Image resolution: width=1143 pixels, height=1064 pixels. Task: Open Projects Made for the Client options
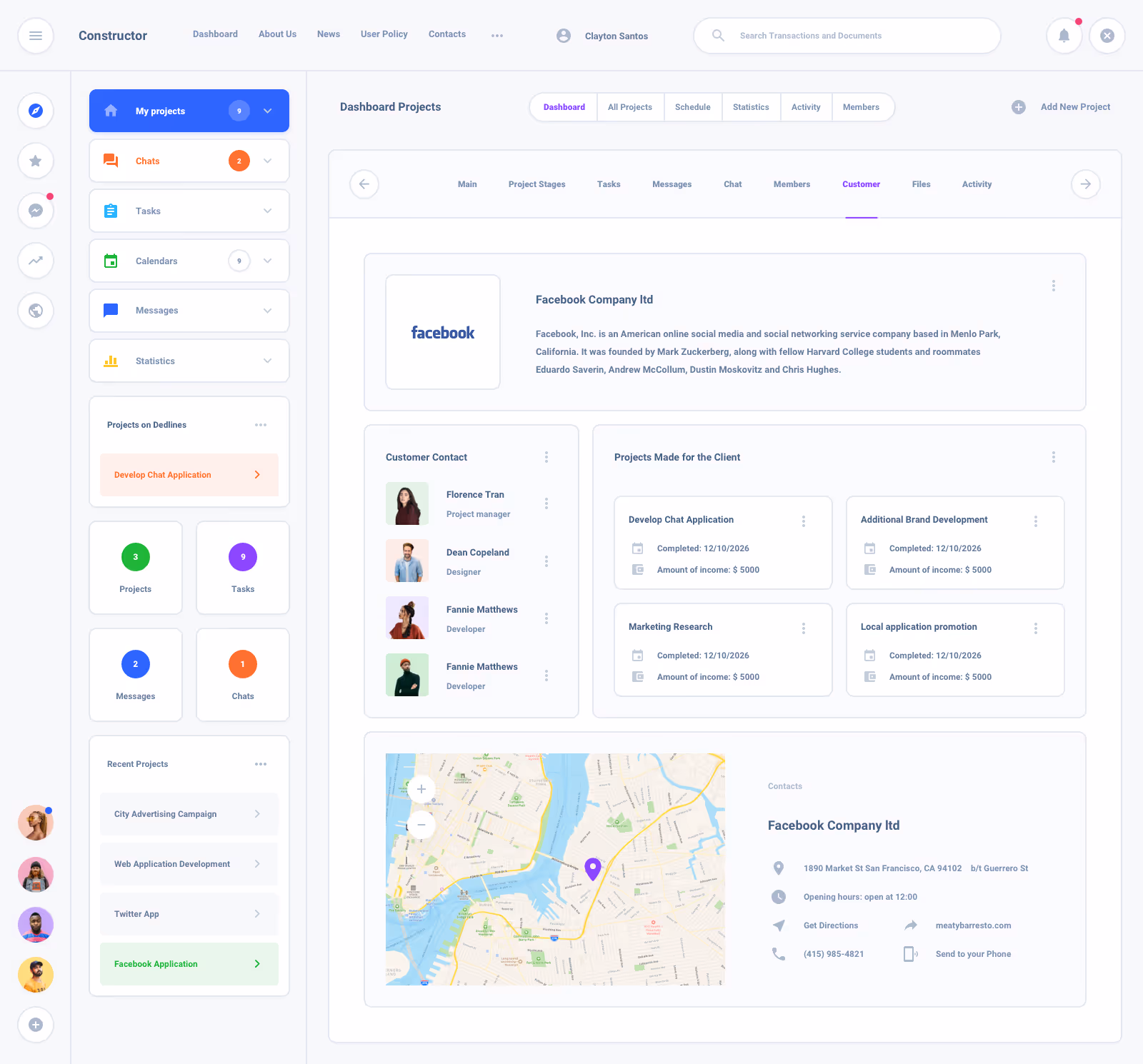[x=1054, y=457]
